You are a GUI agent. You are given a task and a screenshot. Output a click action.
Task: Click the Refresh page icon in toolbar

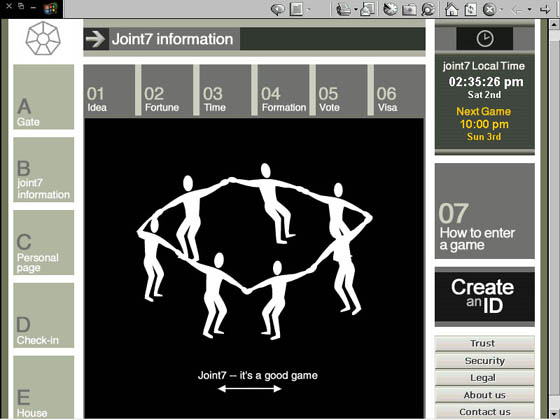(470, 9)
